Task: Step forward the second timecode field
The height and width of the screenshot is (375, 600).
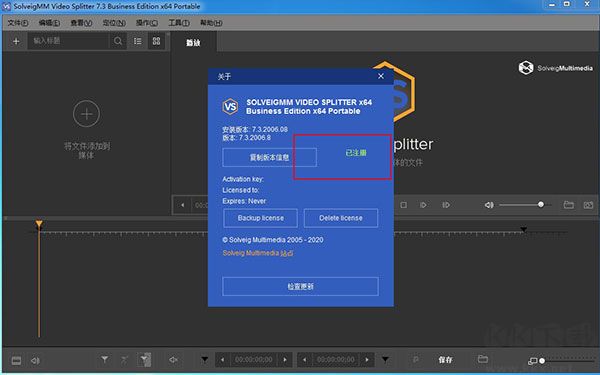Action: pos(367,360)
